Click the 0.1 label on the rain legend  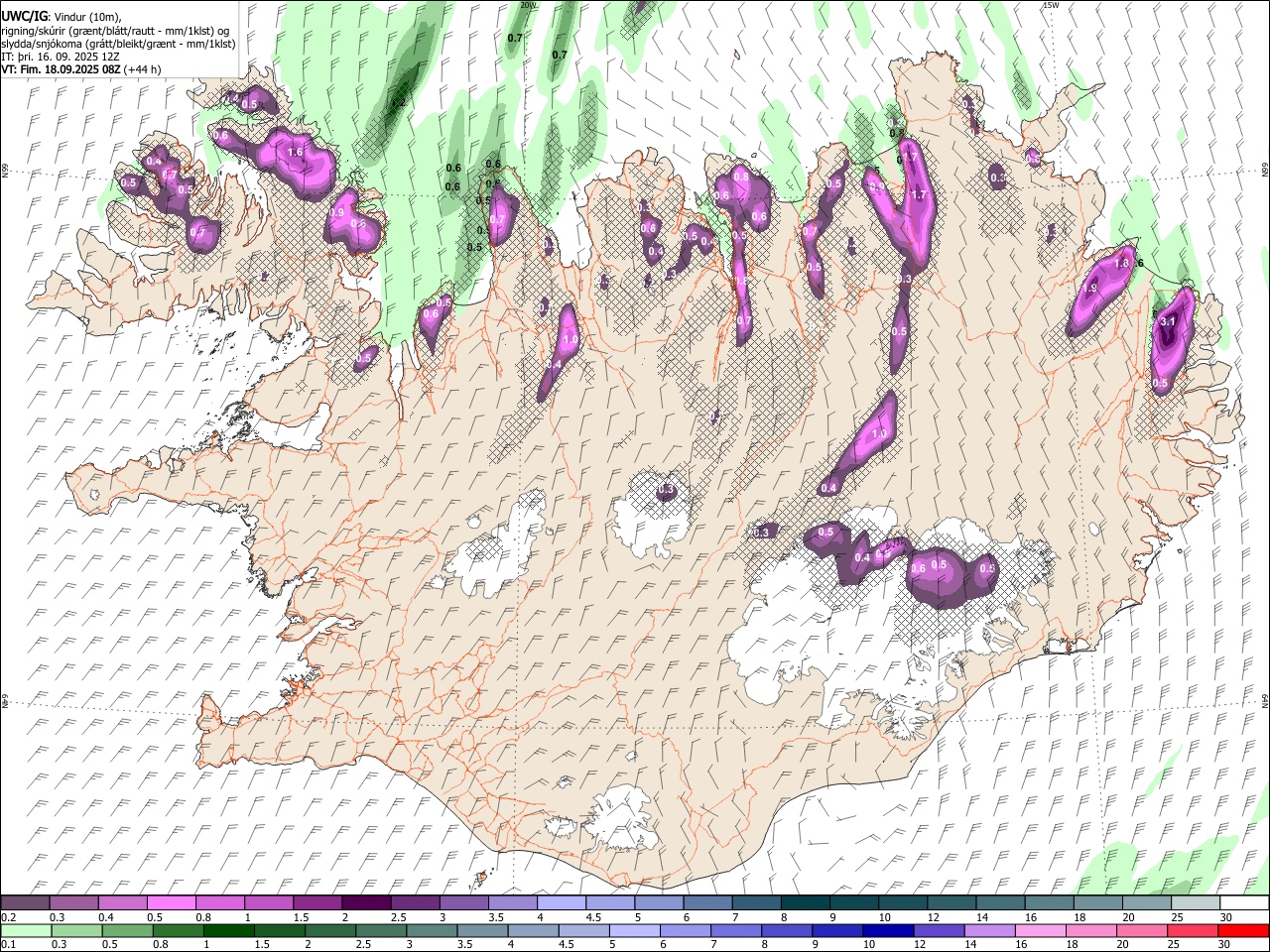(7, 945)
